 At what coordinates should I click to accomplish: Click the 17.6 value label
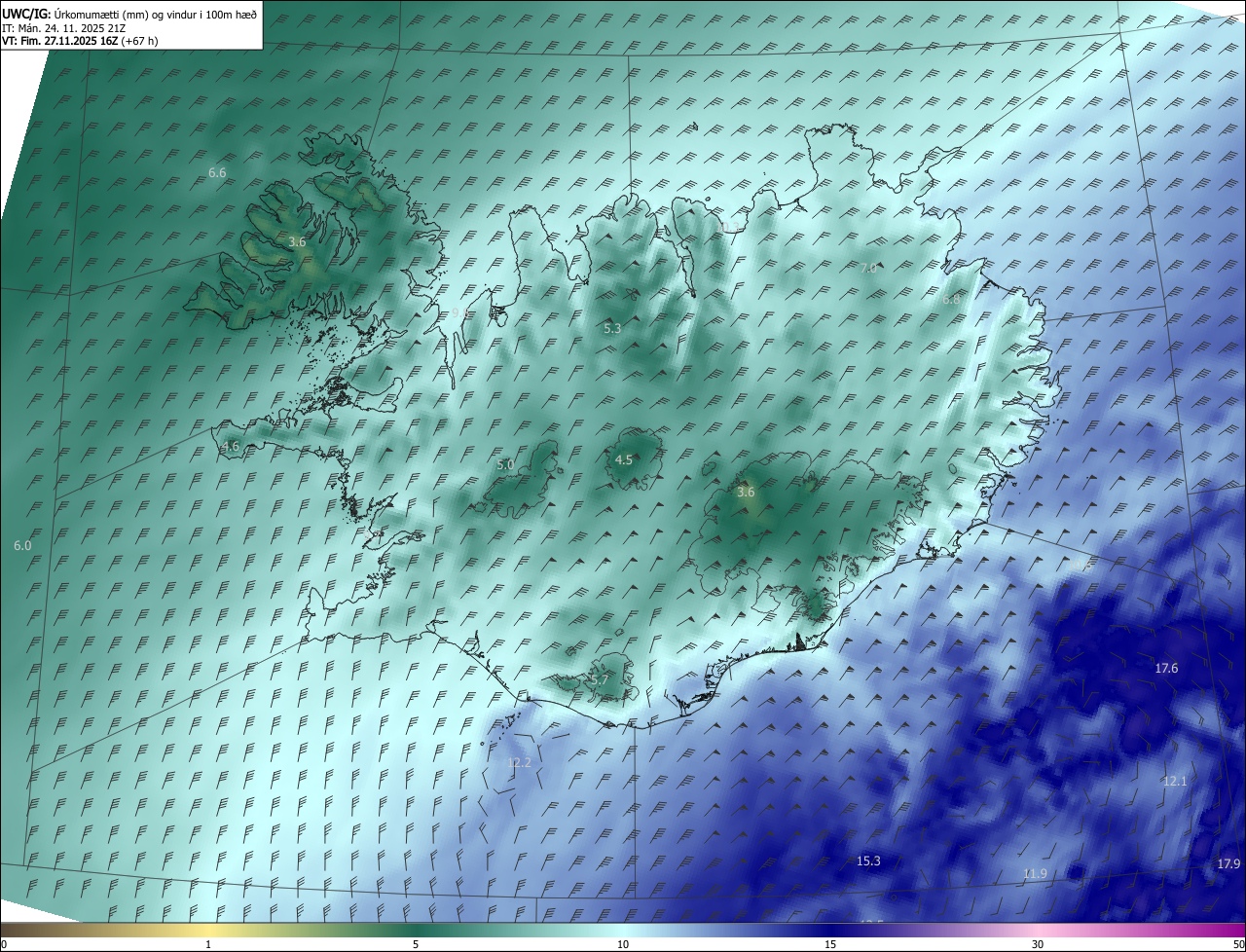tap(1166, 668)
